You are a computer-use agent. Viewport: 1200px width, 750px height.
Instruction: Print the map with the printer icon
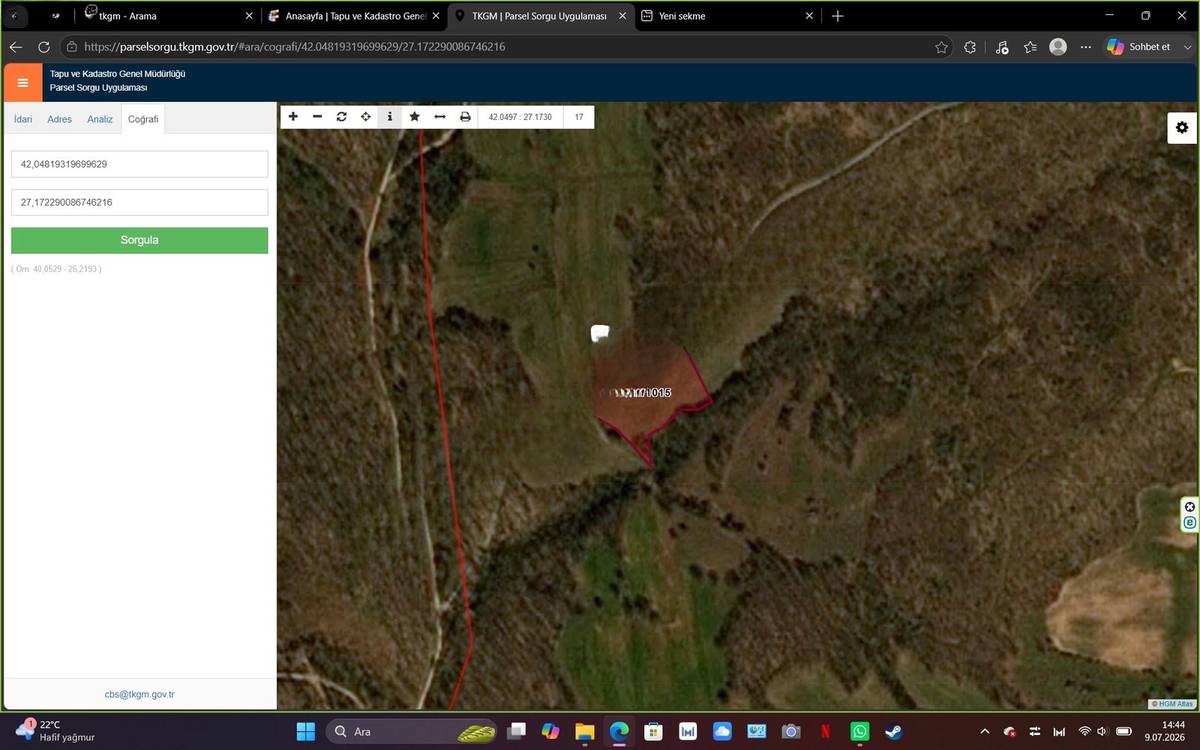[x=465, y=117]
